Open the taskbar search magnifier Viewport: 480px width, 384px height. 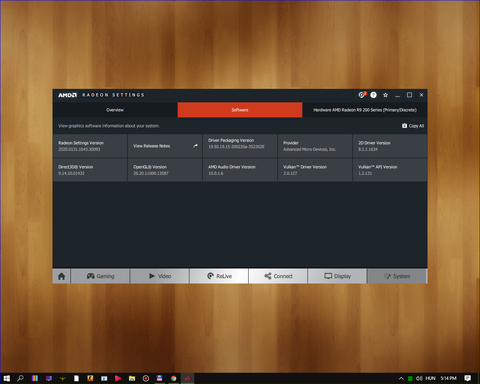[20, 378]
